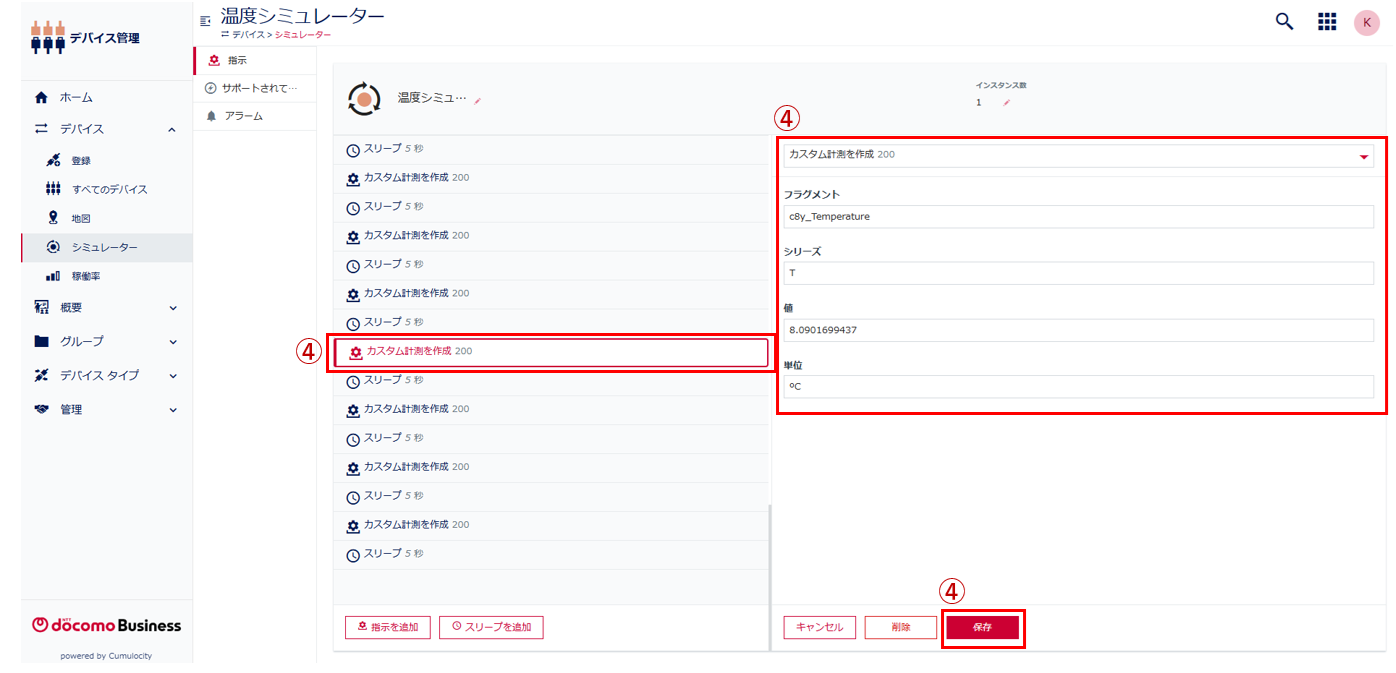Collapse the デバイス menu section
This screenshot has height=673, width=1396.
(x=172, y=130)
